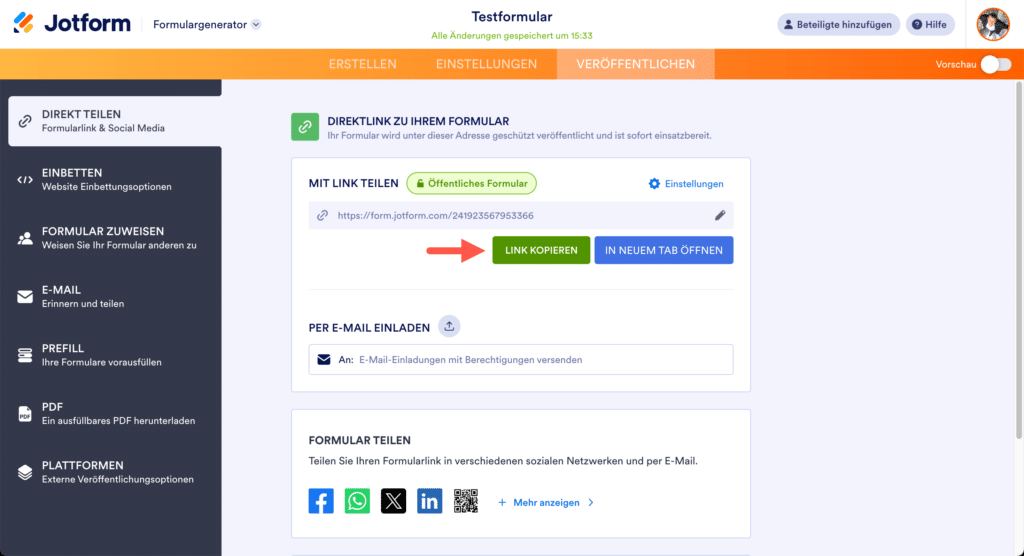Viewport: 1024px width, 556px height.
Task: Click the upload icon beside Per E-Mail einladen
Action: pyautogui.click(x=450, y=326)
